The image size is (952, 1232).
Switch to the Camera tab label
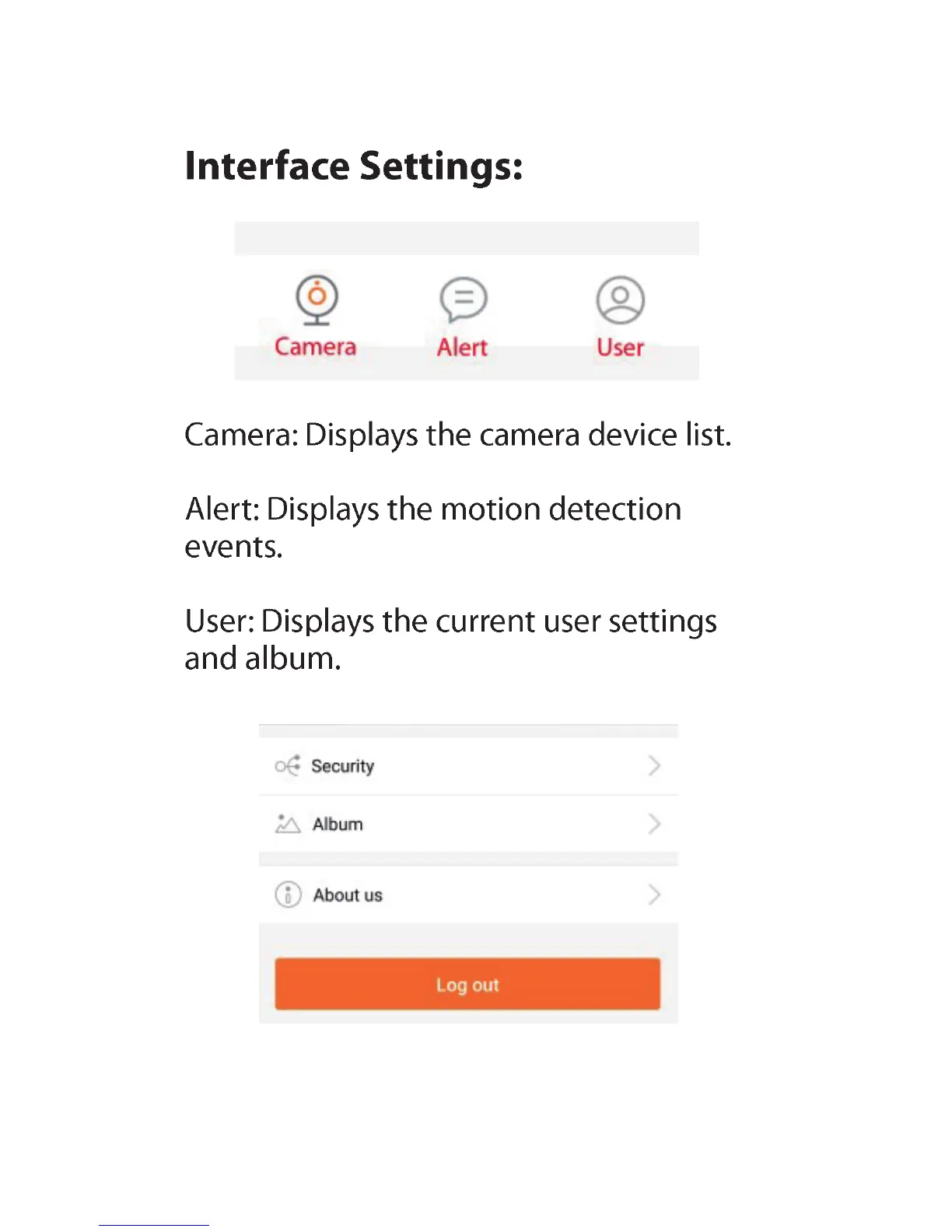click(x=315, y=347)
